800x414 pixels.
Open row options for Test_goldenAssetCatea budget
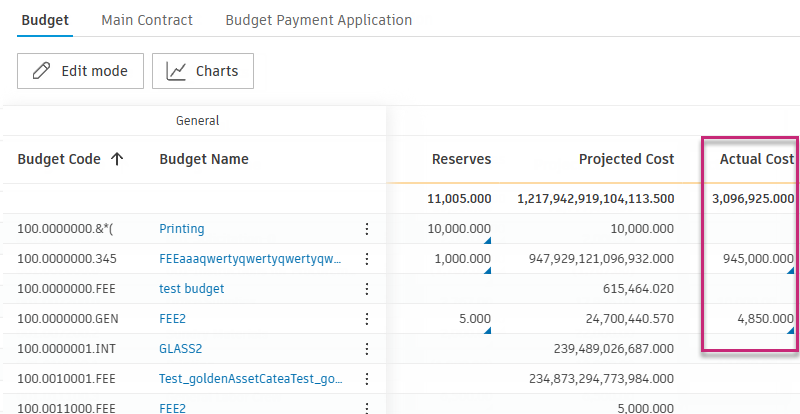tap(366, 379)
